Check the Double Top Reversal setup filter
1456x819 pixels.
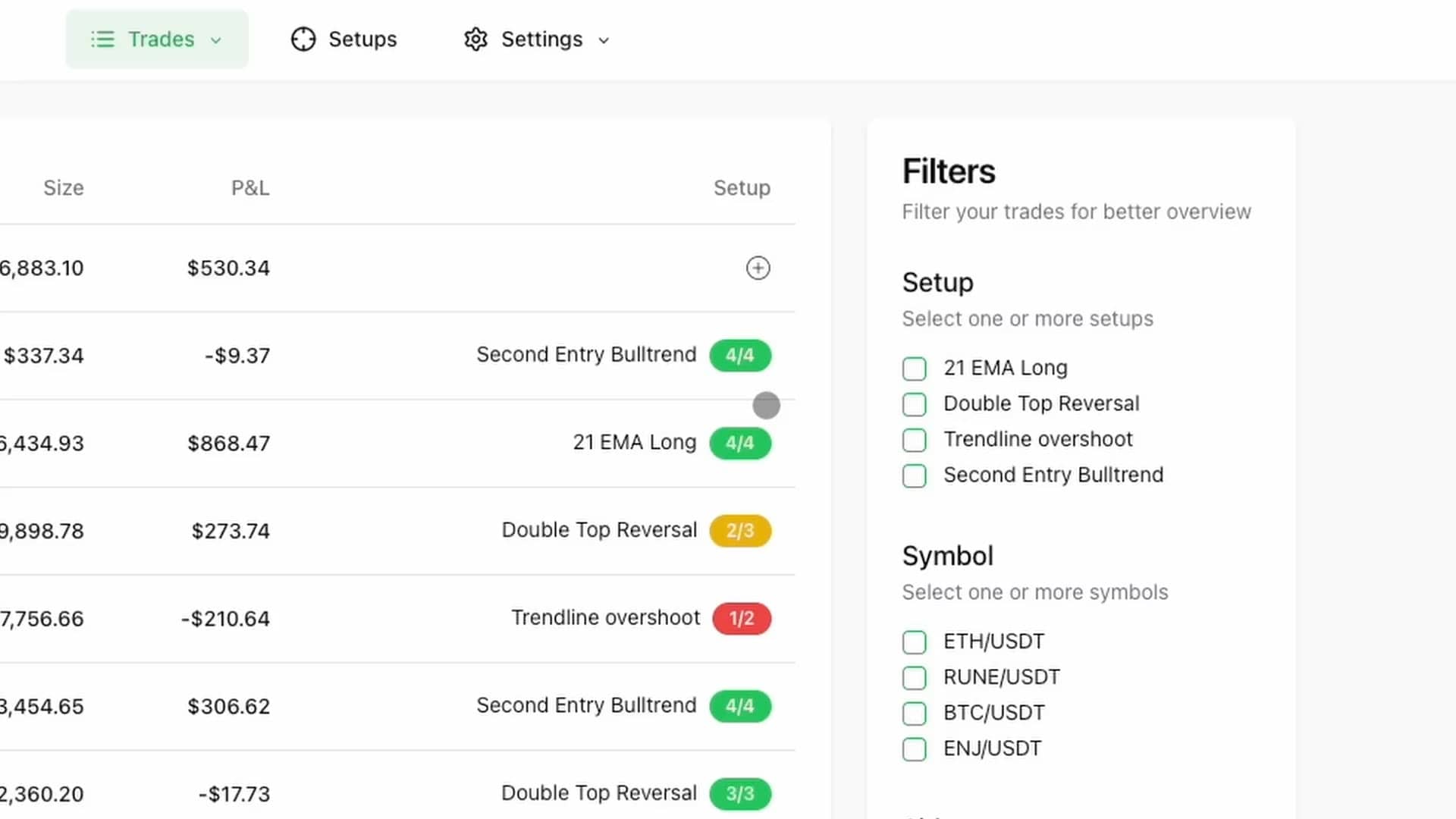point(915,404)
